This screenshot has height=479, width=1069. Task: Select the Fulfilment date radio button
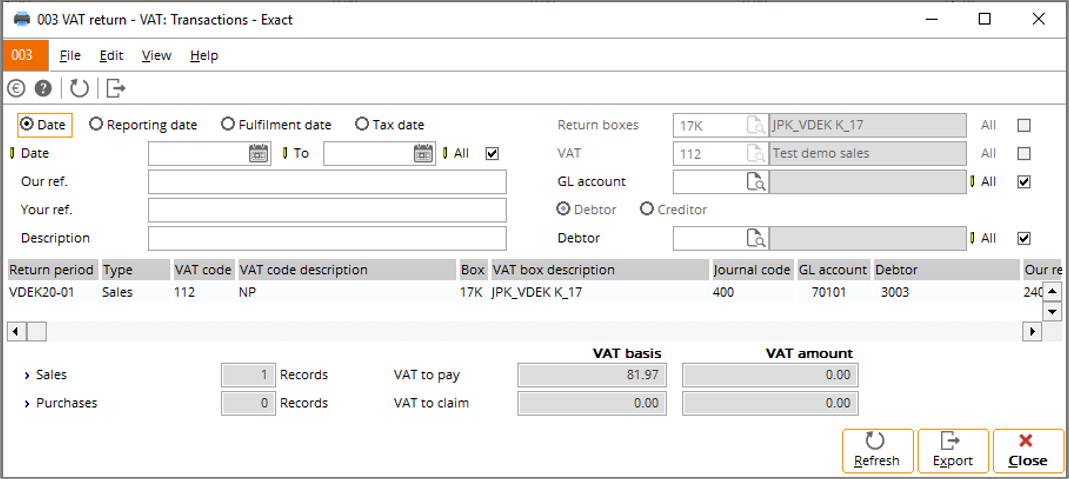229,125
